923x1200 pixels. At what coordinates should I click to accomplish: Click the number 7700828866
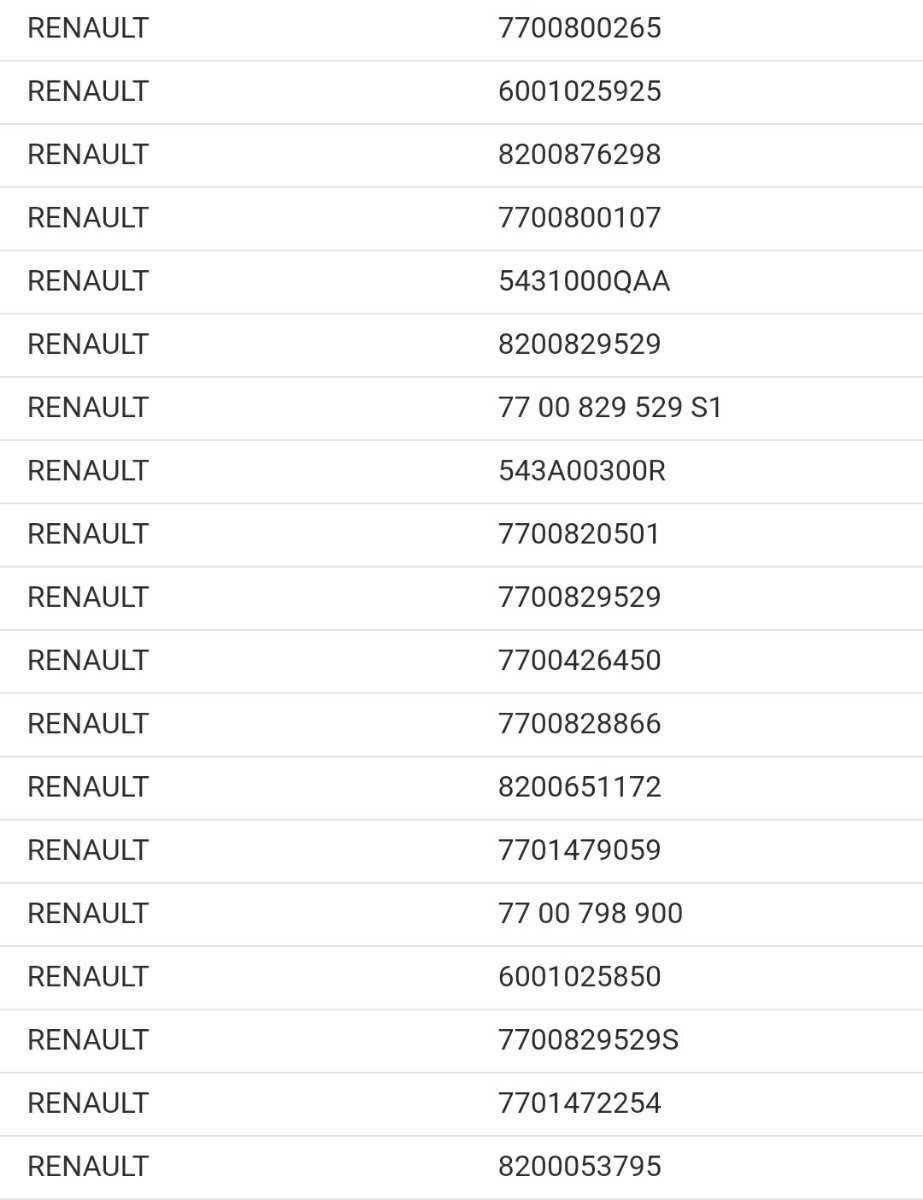coord(579,723)
